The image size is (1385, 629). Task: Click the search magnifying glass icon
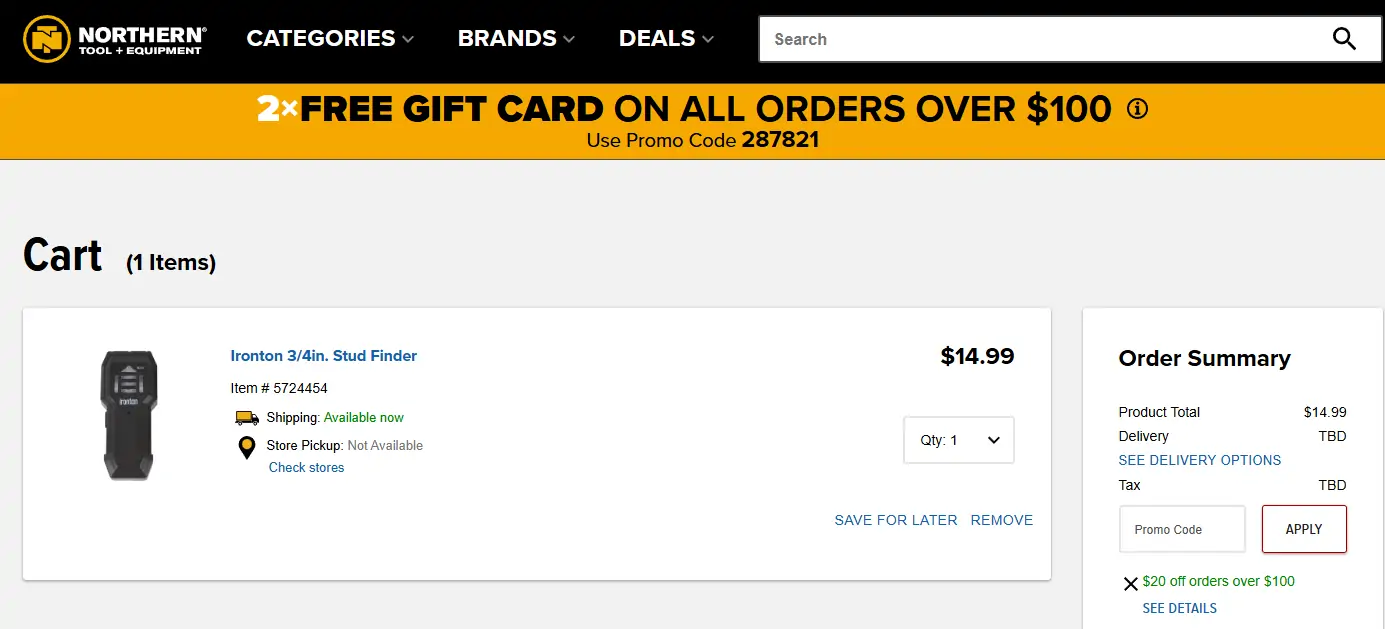pos(1344,39)
